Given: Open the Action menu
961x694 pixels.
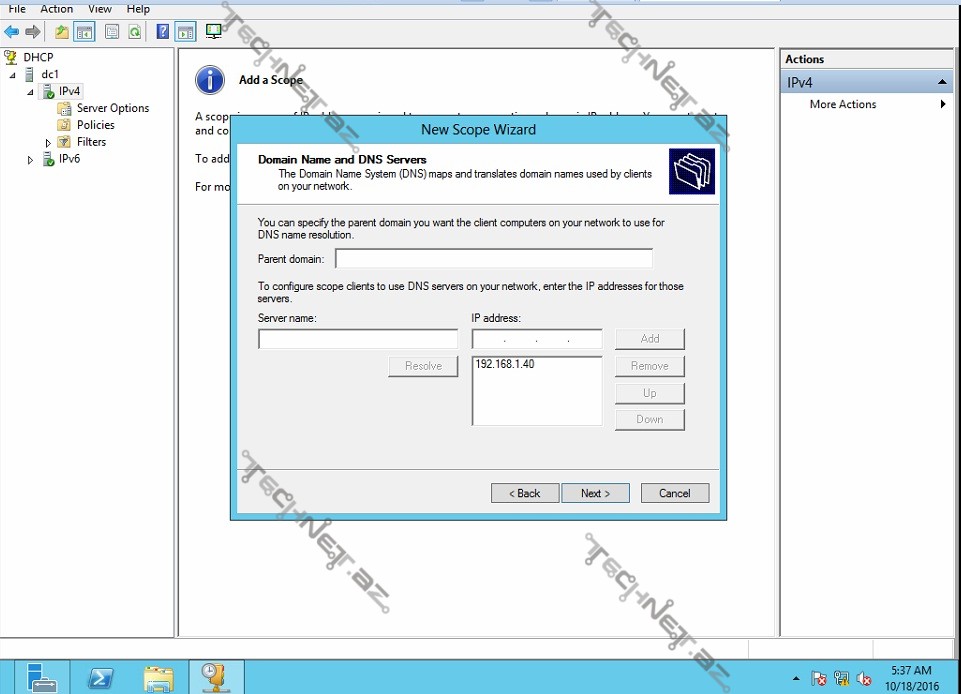Looking at the screenshot, I should (57, 9).
